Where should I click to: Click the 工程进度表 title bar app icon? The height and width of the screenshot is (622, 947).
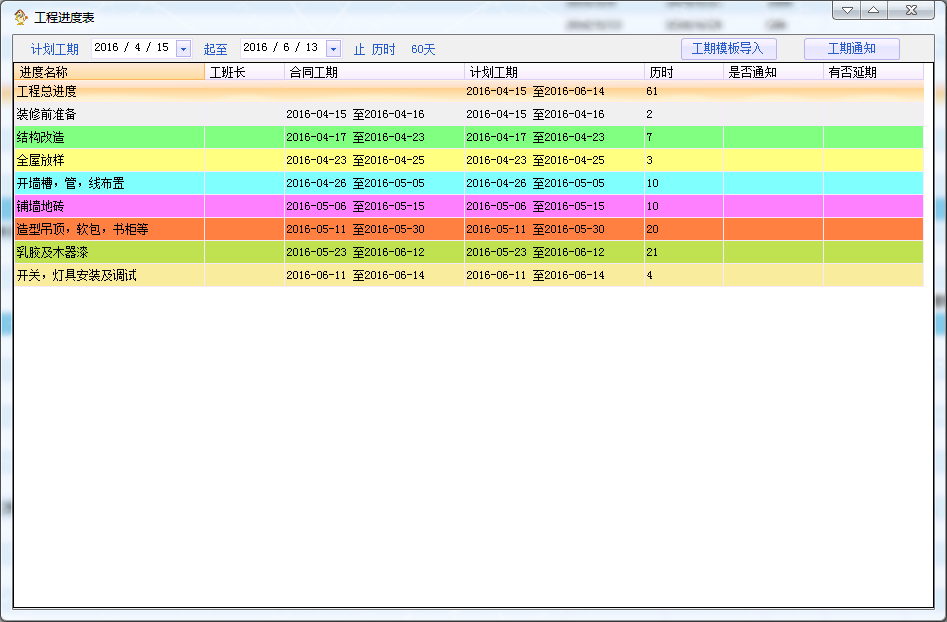tap(20, 17)
